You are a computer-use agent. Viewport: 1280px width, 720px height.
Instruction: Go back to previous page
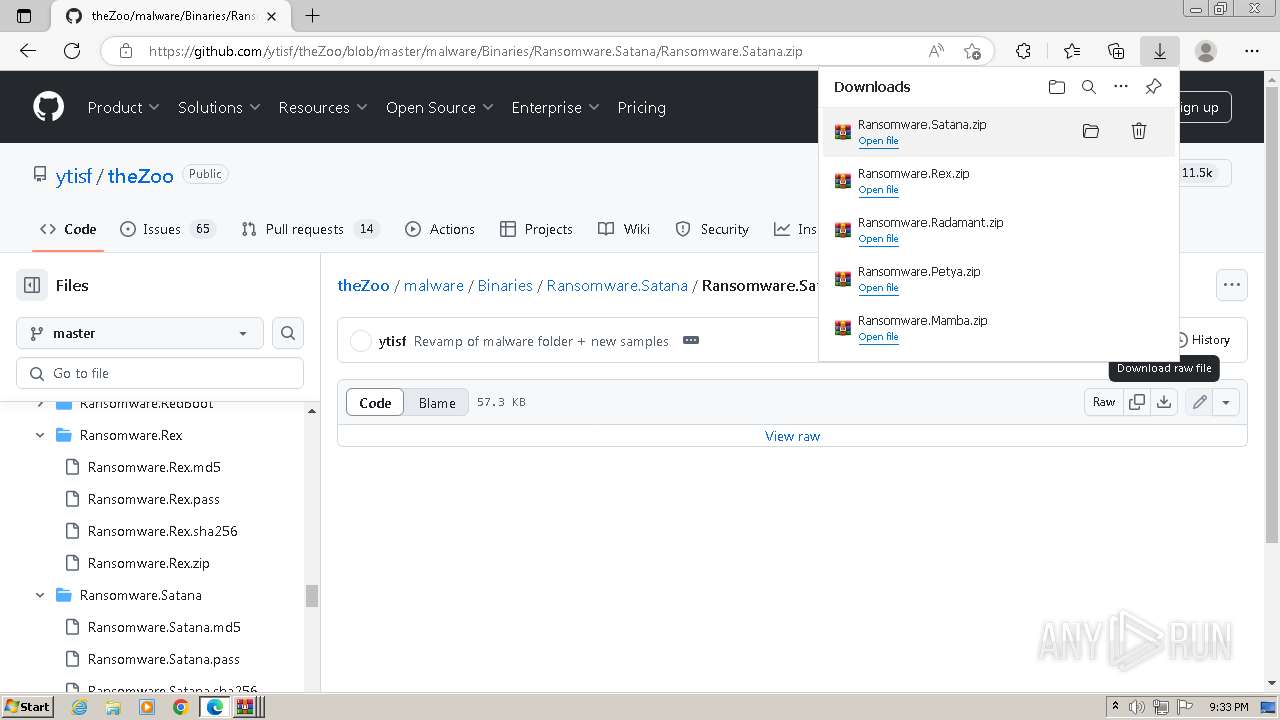(x=28, y=51)
